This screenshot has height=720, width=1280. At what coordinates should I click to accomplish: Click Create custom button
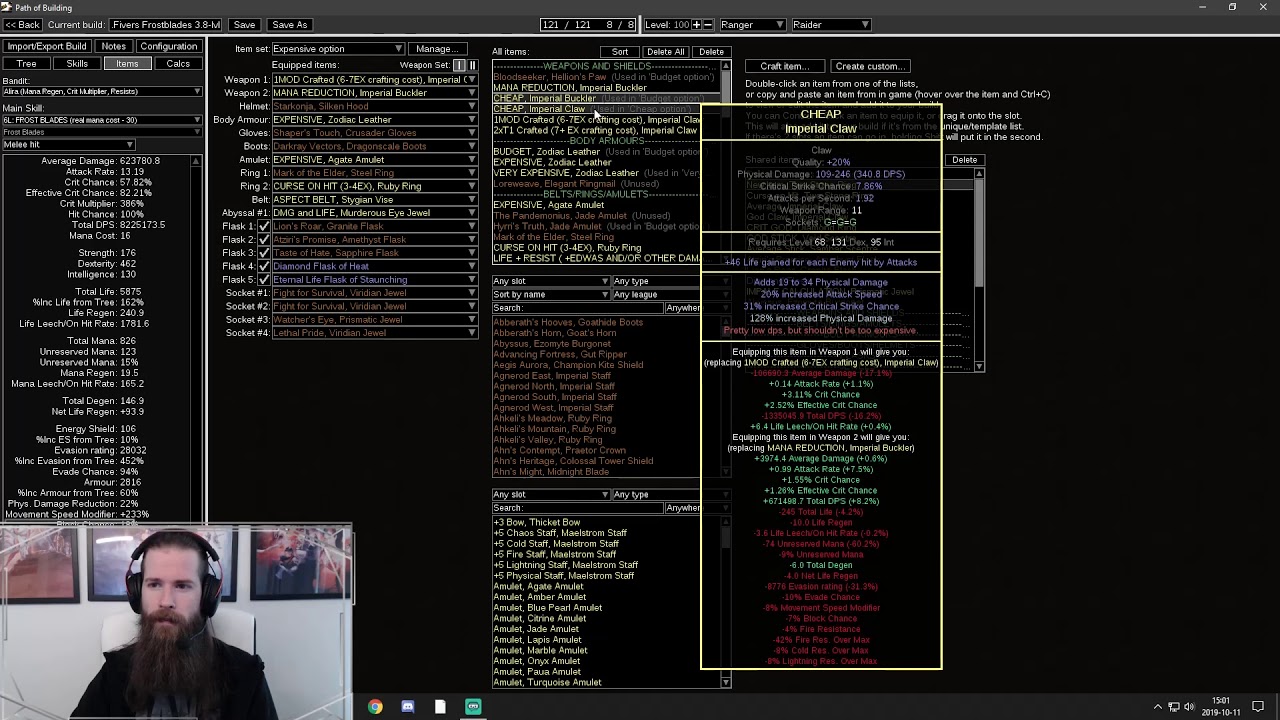point(869,67)
